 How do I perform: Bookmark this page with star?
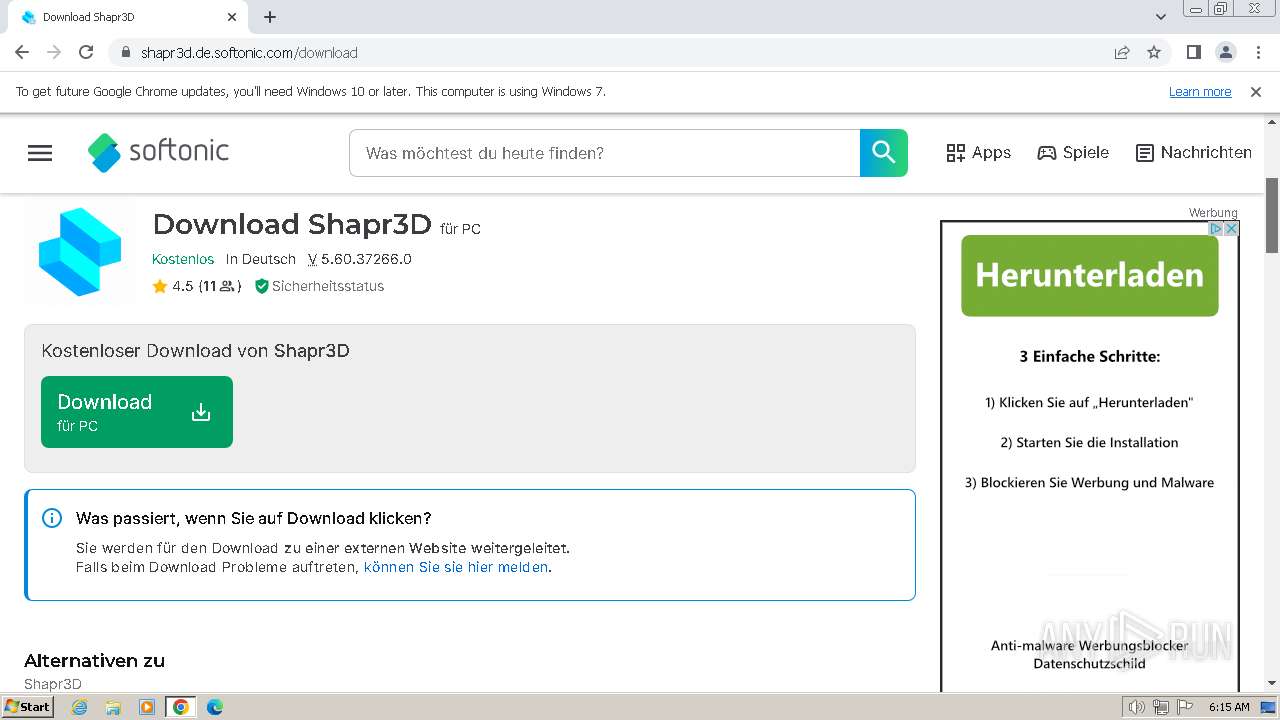point(1154,52)
